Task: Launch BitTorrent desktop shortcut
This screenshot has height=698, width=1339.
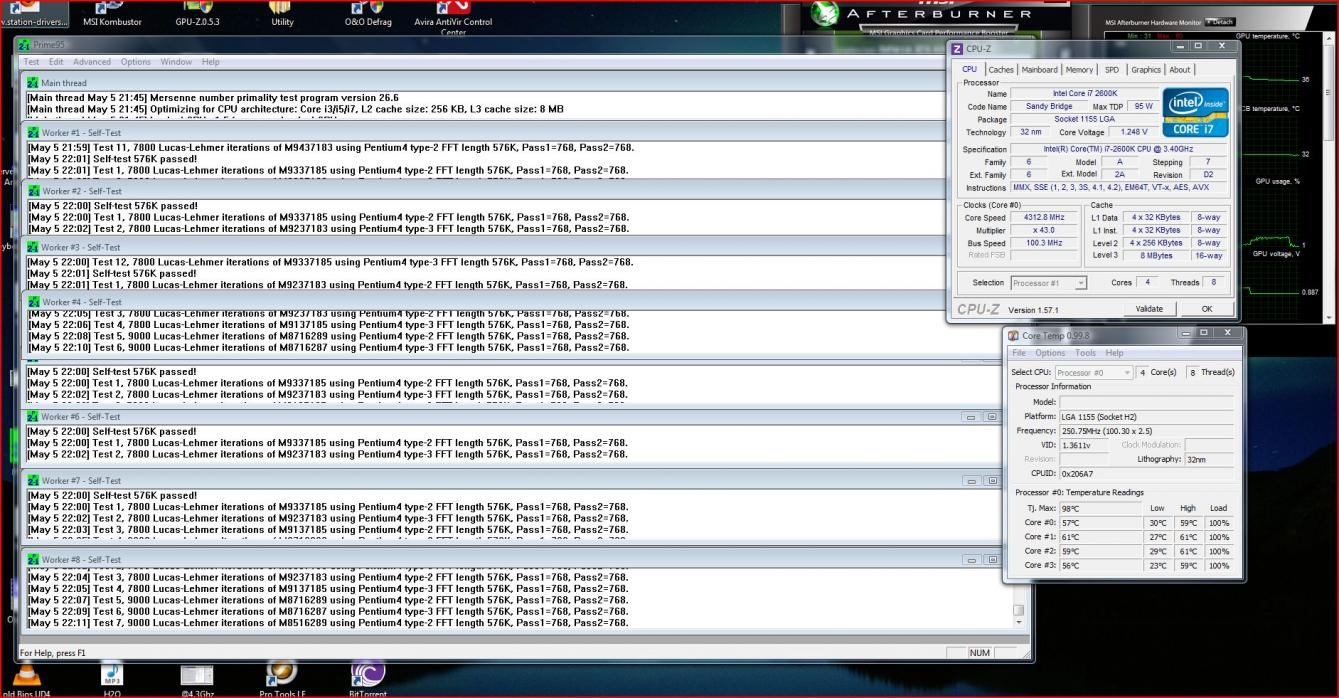Action: coord(367,680)
